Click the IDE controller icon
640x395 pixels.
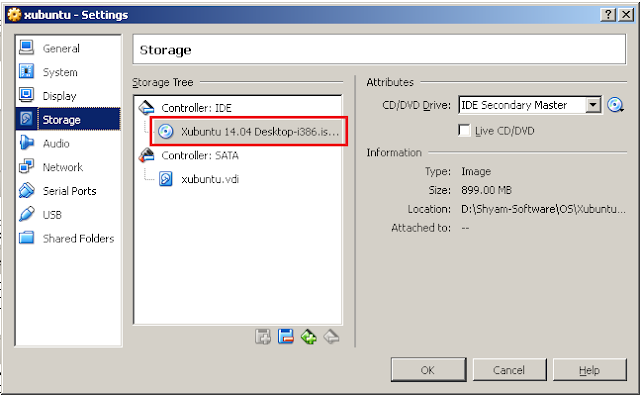[146, 107]
